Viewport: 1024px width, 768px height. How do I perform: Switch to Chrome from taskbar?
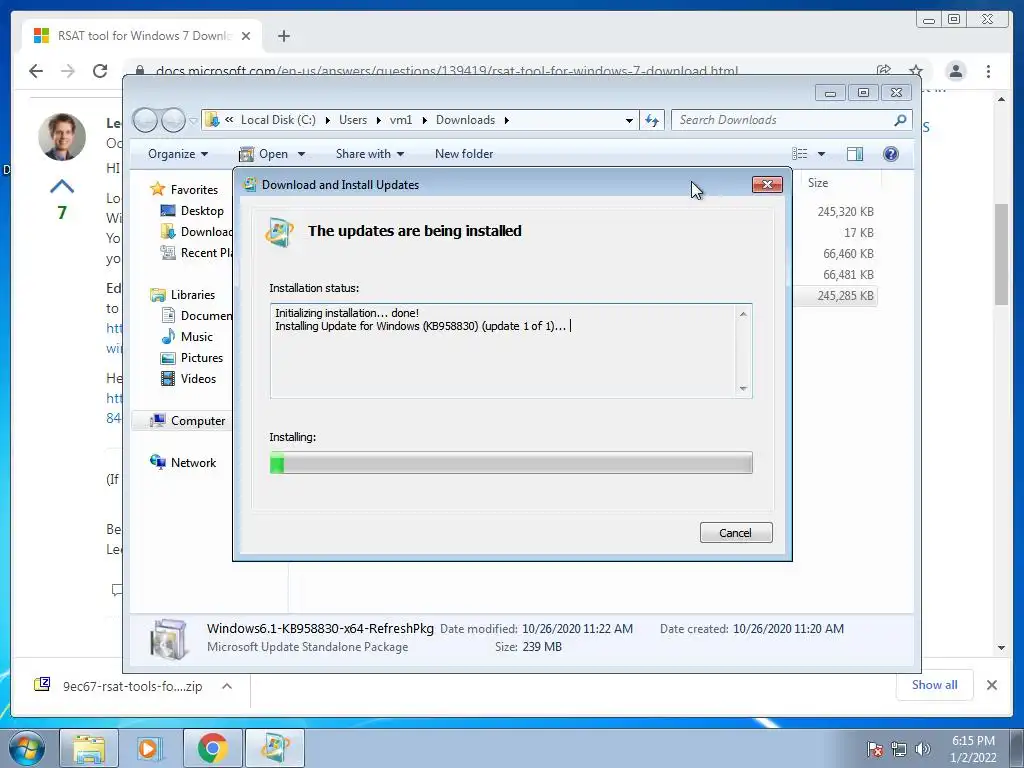click(x=212, y=748)
